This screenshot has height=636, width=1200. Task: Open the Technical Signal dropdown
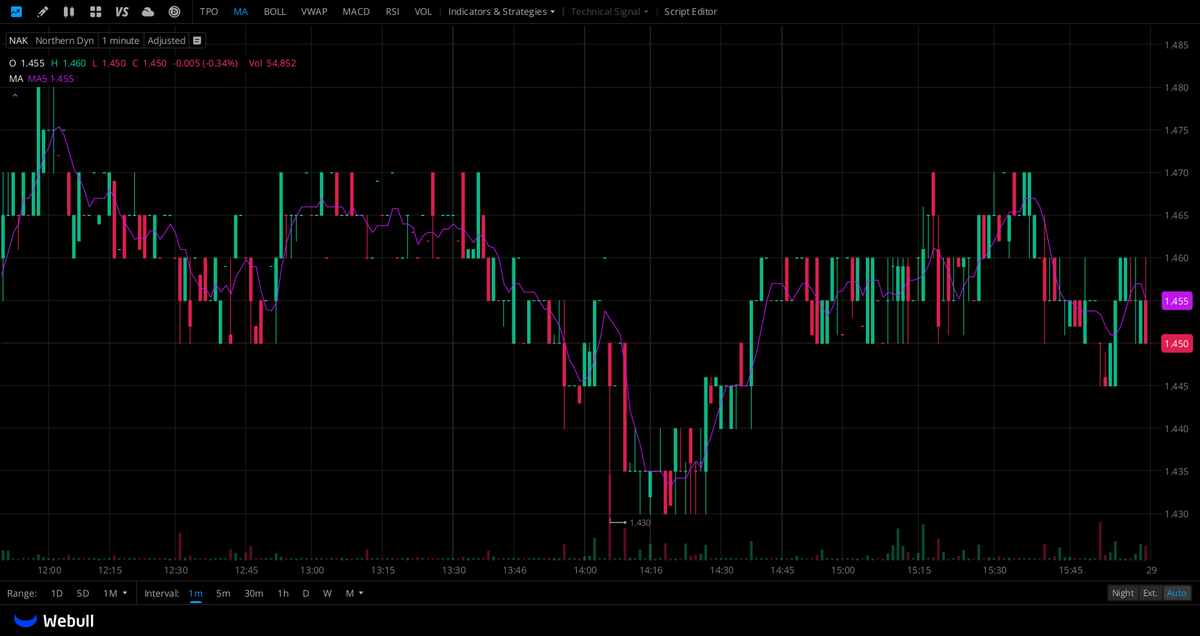tap(610, 12)
